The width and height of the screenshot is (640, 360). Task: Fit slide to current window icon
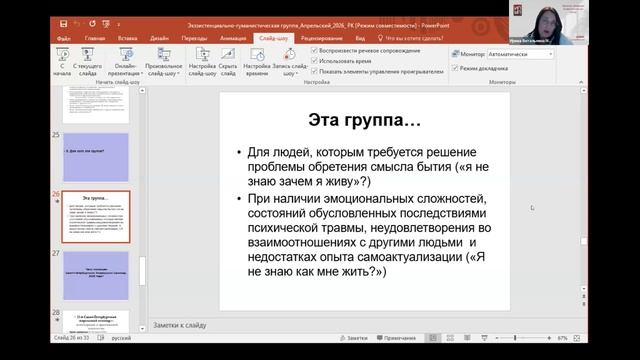577,338
